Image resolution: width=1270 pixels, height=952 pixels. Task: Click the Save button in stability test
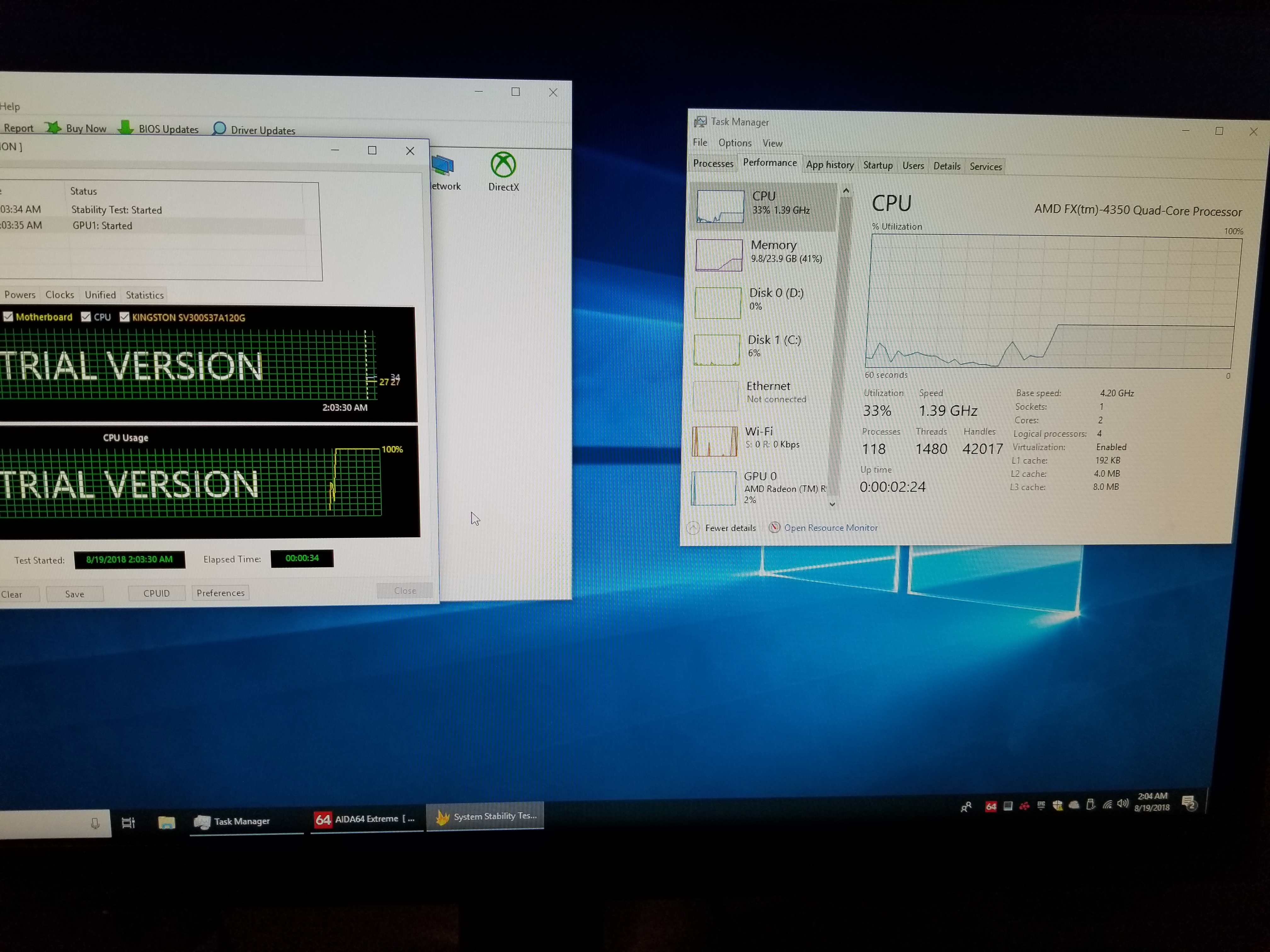(75, 594)
